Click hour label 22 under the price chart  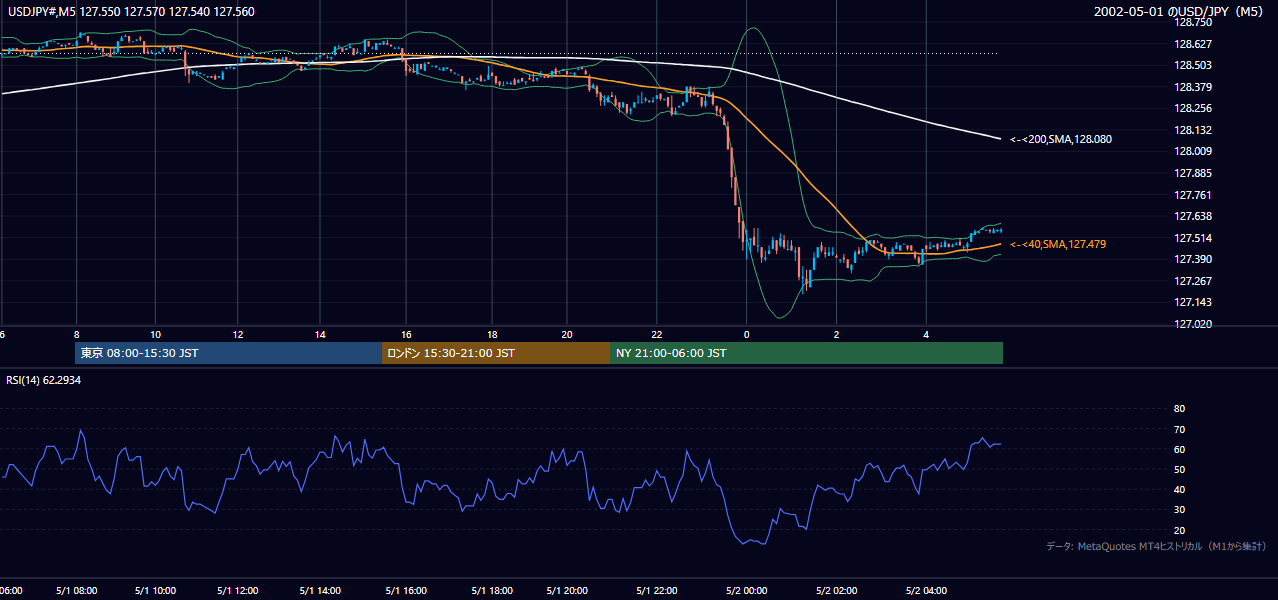tap(657, 334)
